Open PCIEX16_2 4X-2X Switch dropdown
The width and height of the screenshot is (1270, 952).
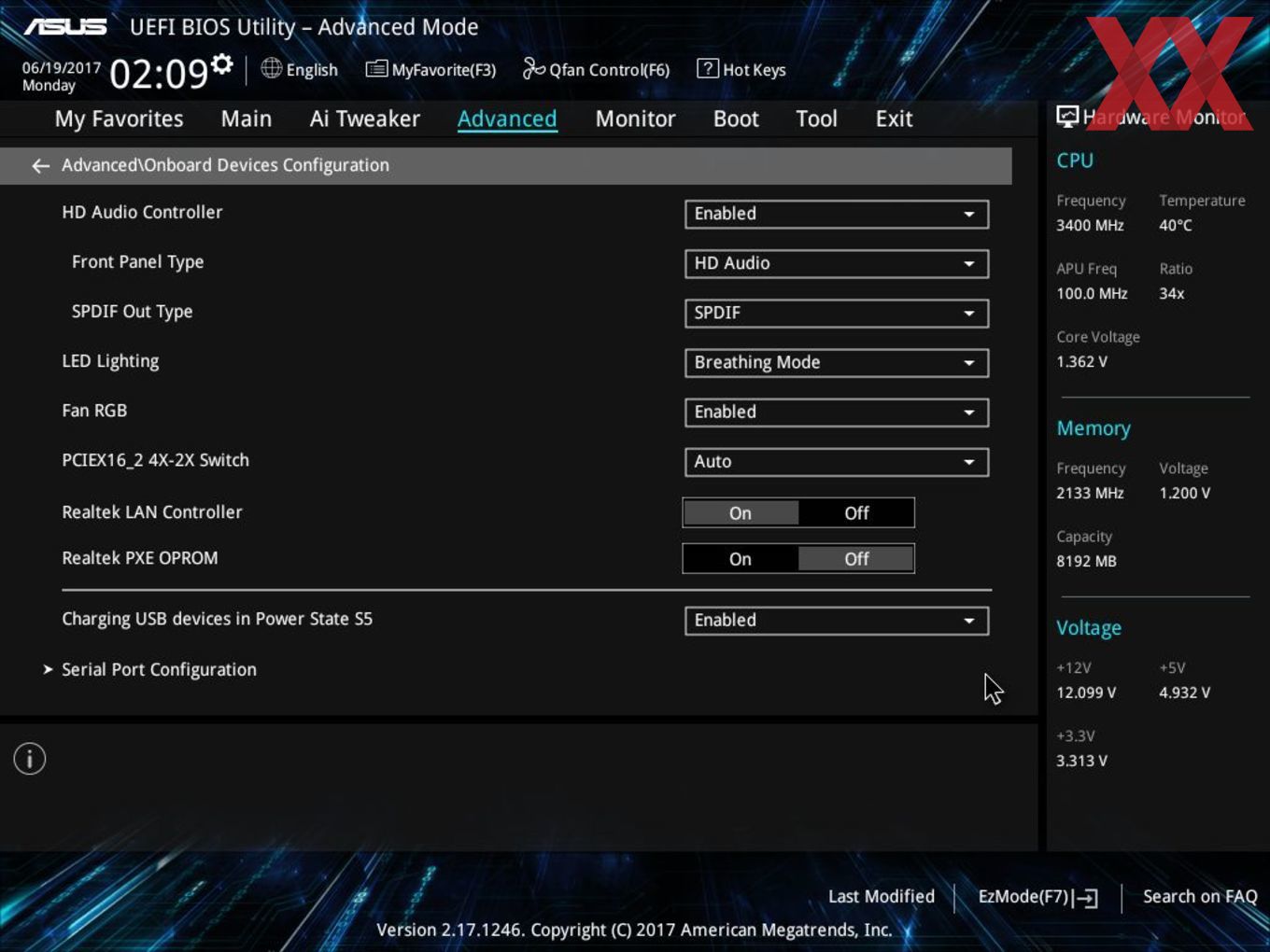[837, 461]
